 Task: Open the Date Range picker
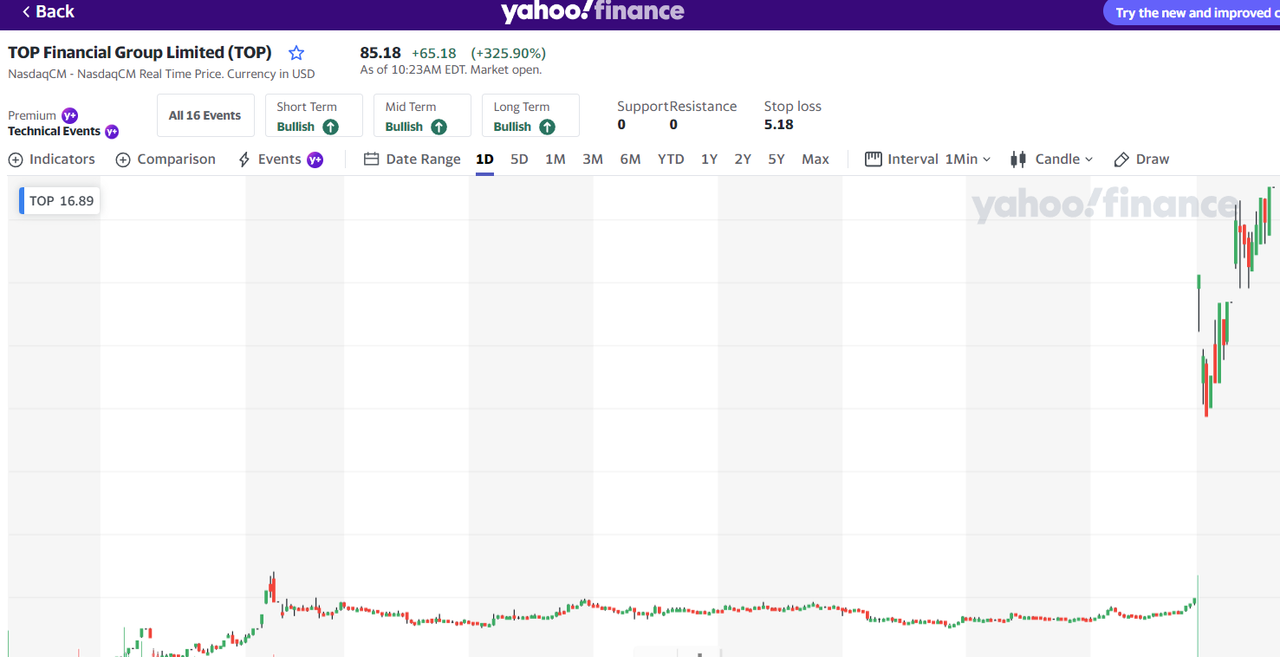click(412, 159)
